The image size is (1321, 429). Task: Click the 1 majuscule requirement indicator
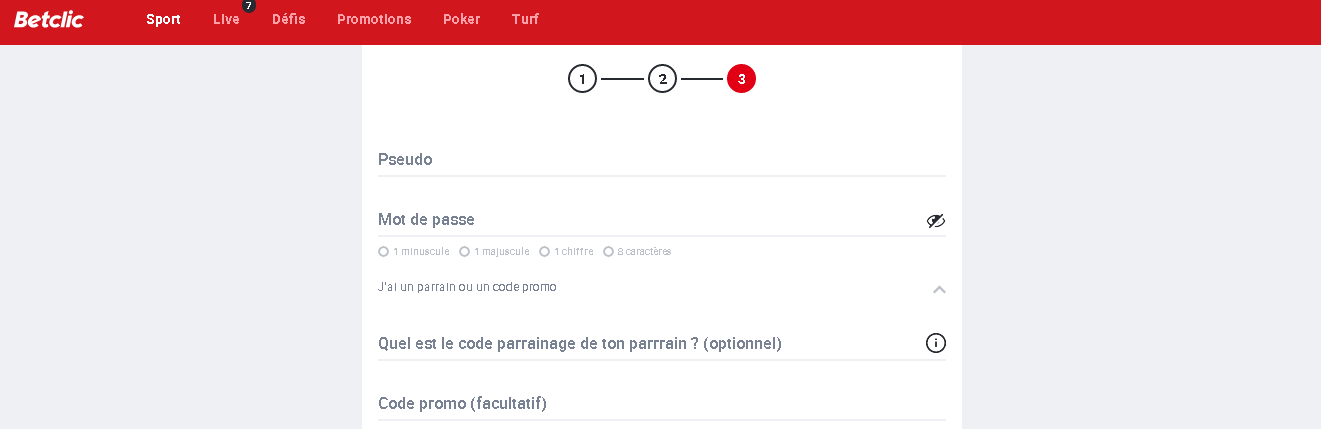click(x=494, y=252)
